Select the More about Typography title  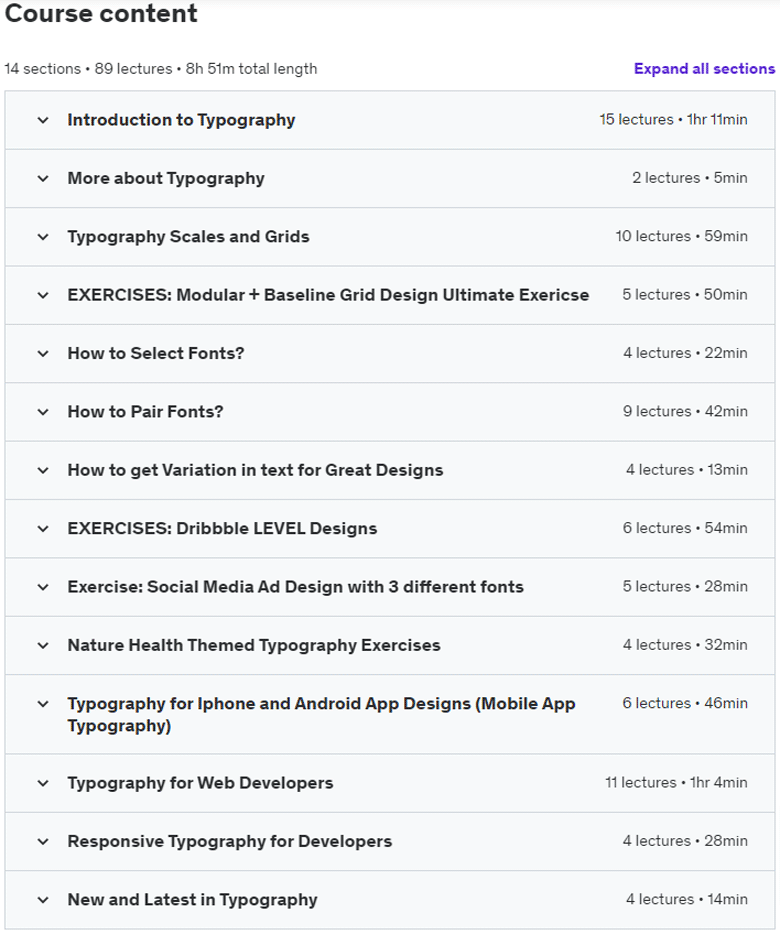coord(166,179)
